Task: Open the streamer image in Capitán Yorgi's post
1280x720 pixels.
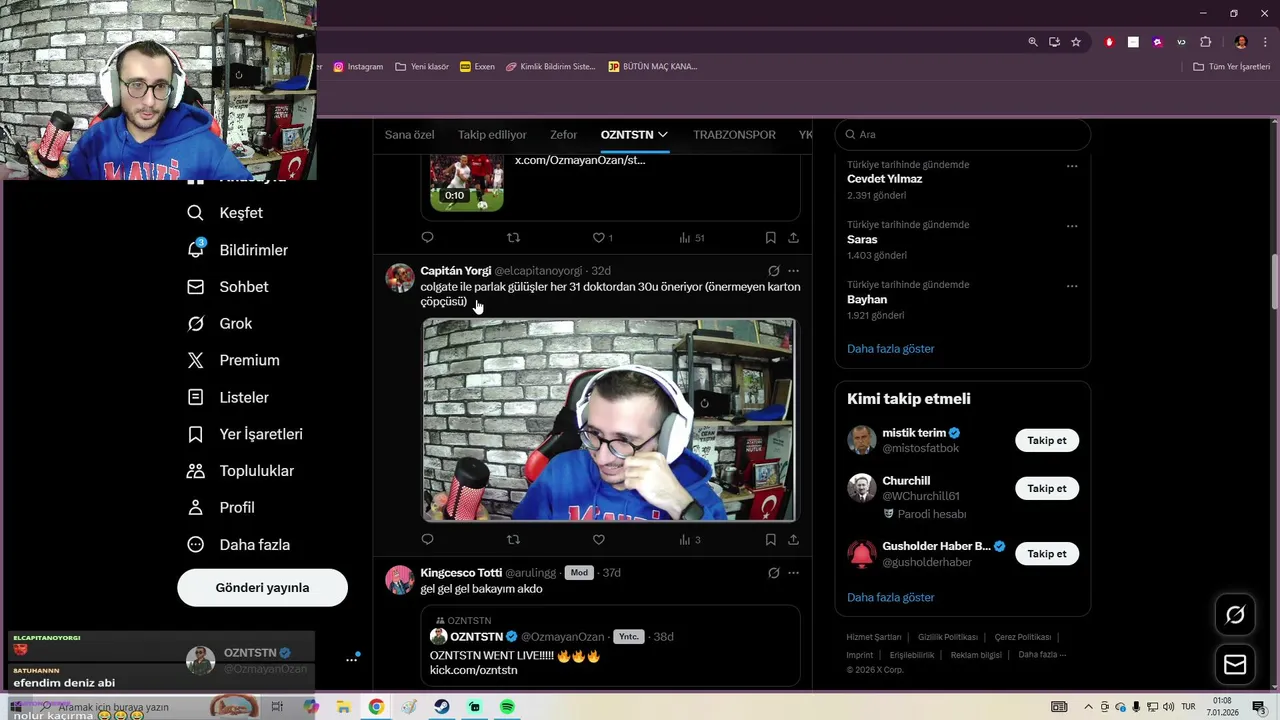Action: coord(609,420)
